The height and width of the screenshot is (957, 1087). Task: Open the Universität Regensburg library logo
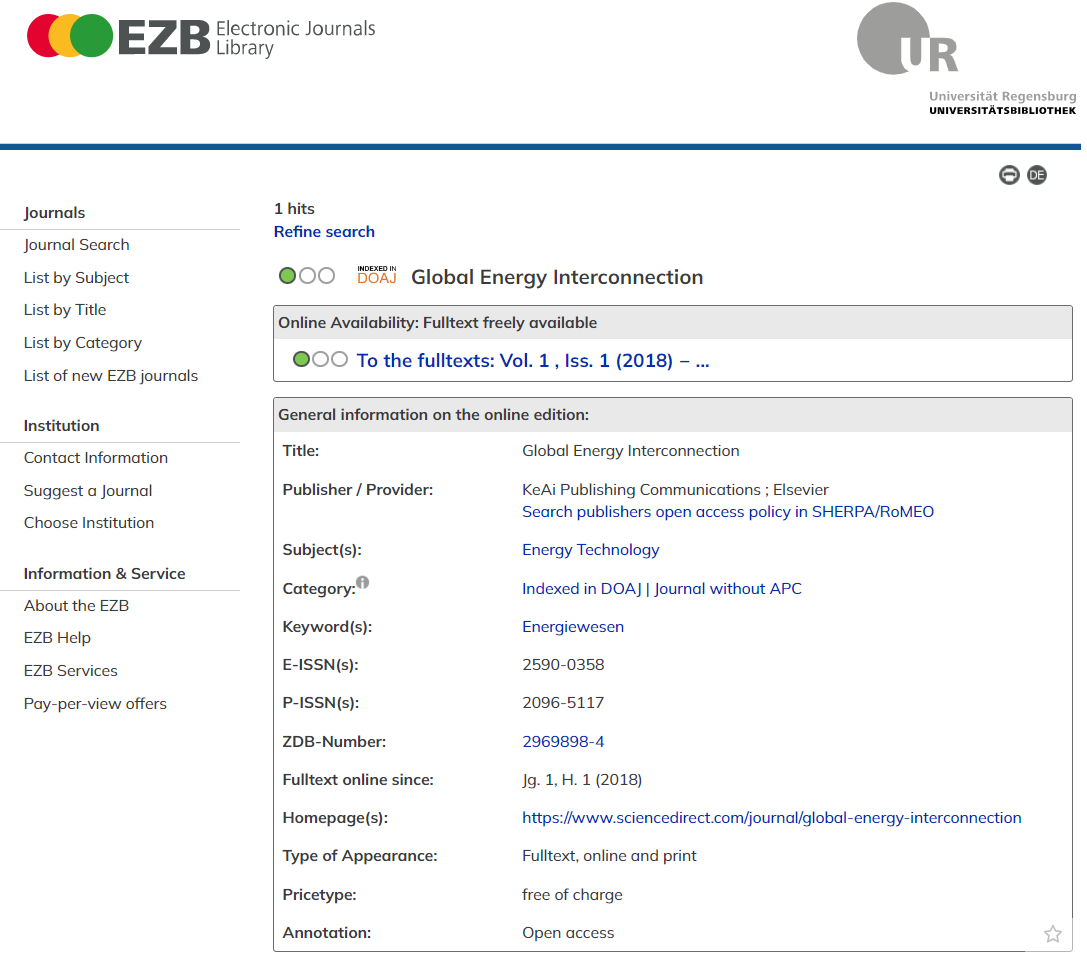tap(966, 59)
